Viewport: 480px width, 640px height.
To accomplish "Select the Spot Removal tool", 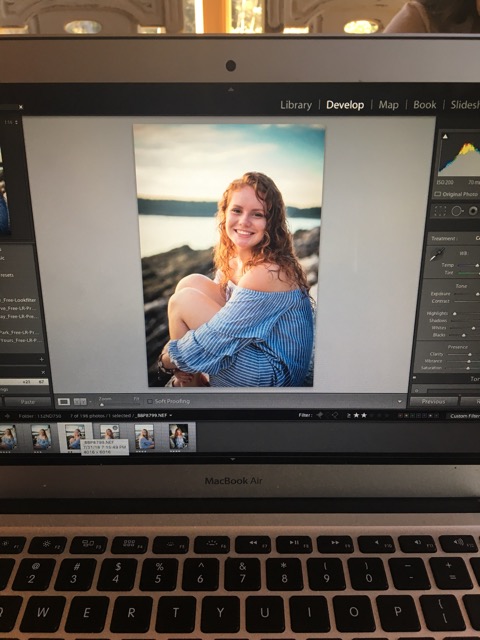I will pos(457,211).
